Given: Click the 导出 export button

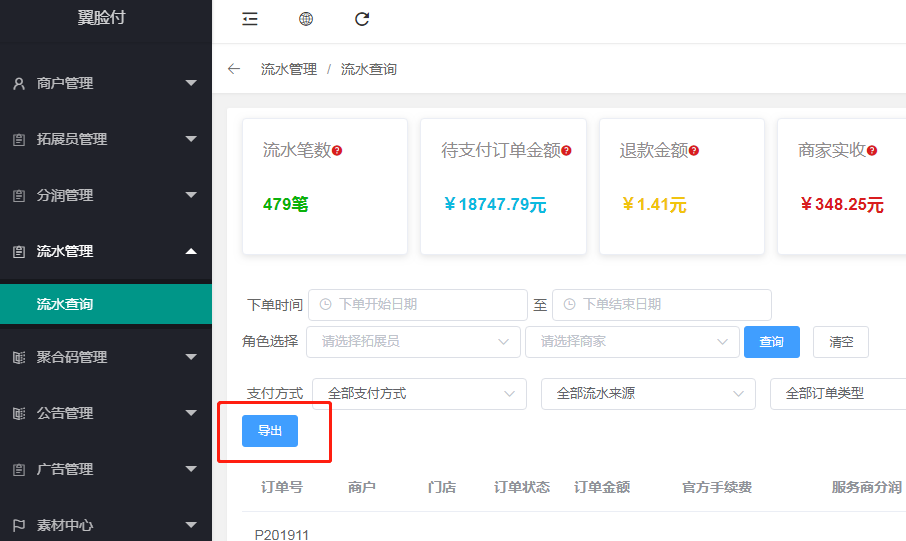Looking at the screenshot, I should (x=270, y=431).
